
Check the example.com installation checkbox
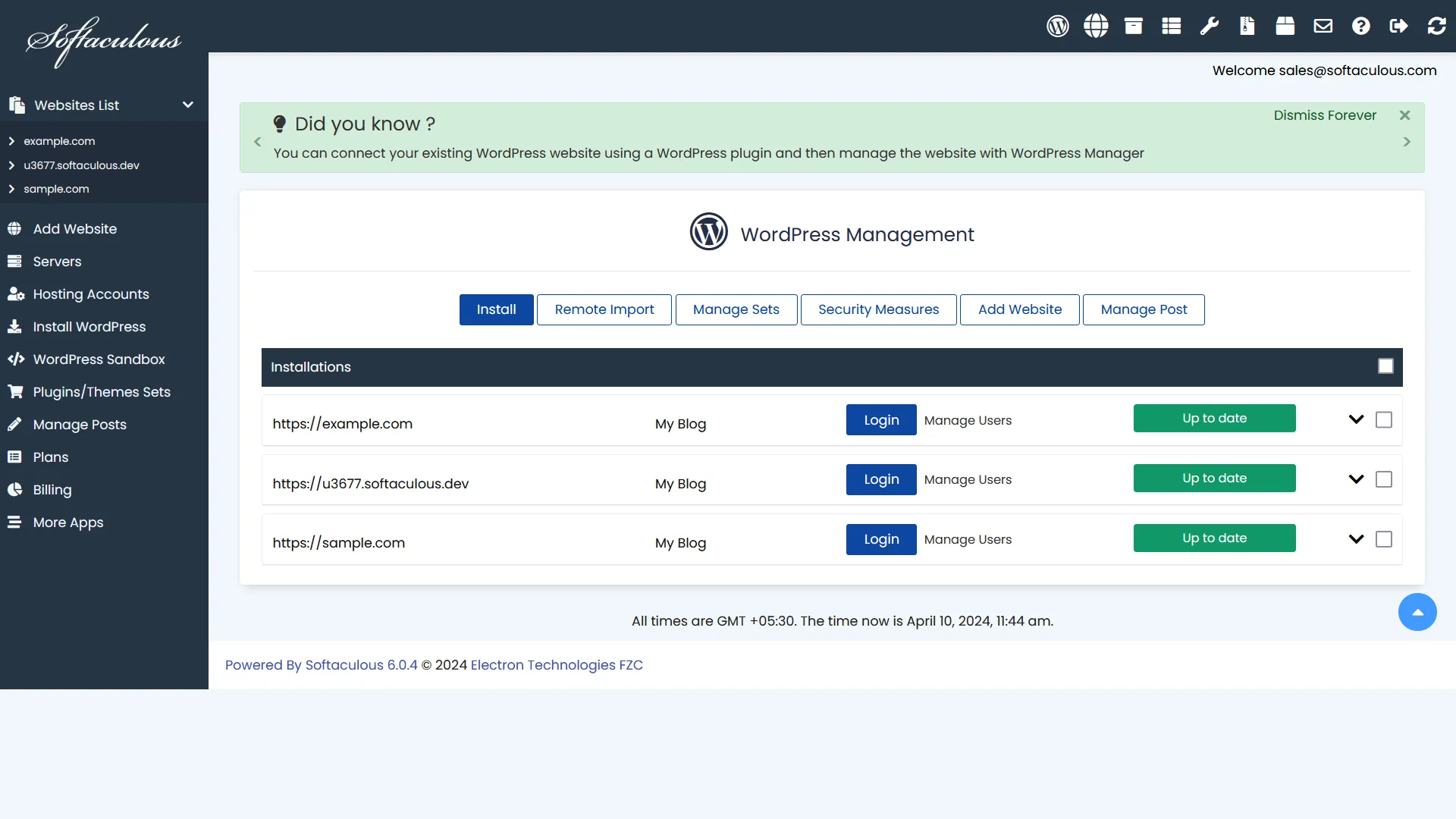point(1383,419)
